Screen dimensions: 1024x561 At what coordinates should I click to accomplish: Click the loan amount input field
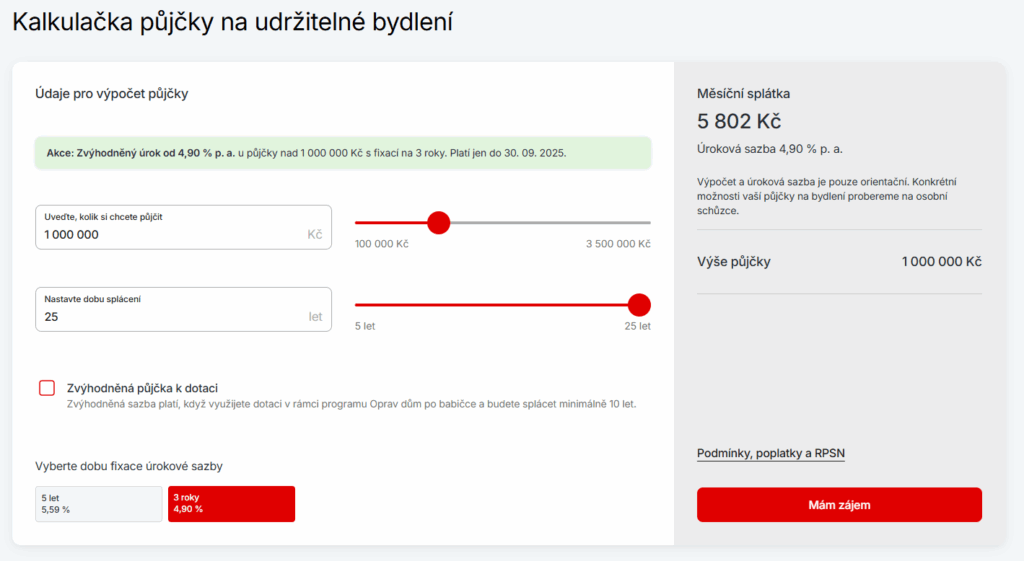pyautogui.click(x=170, y=234)
